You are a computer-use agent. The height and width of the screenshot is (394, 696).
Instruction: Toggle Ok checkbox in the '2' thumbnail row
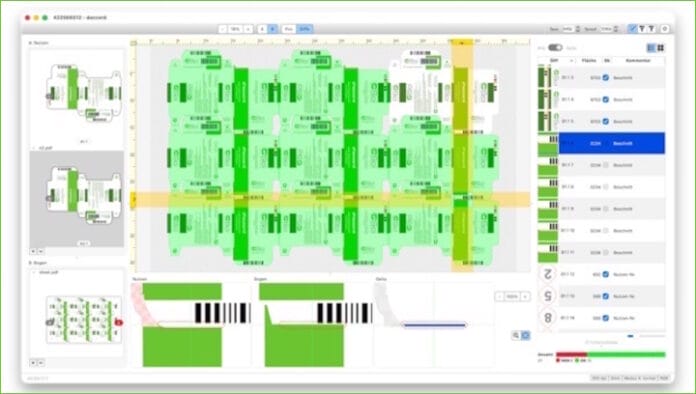605,274
